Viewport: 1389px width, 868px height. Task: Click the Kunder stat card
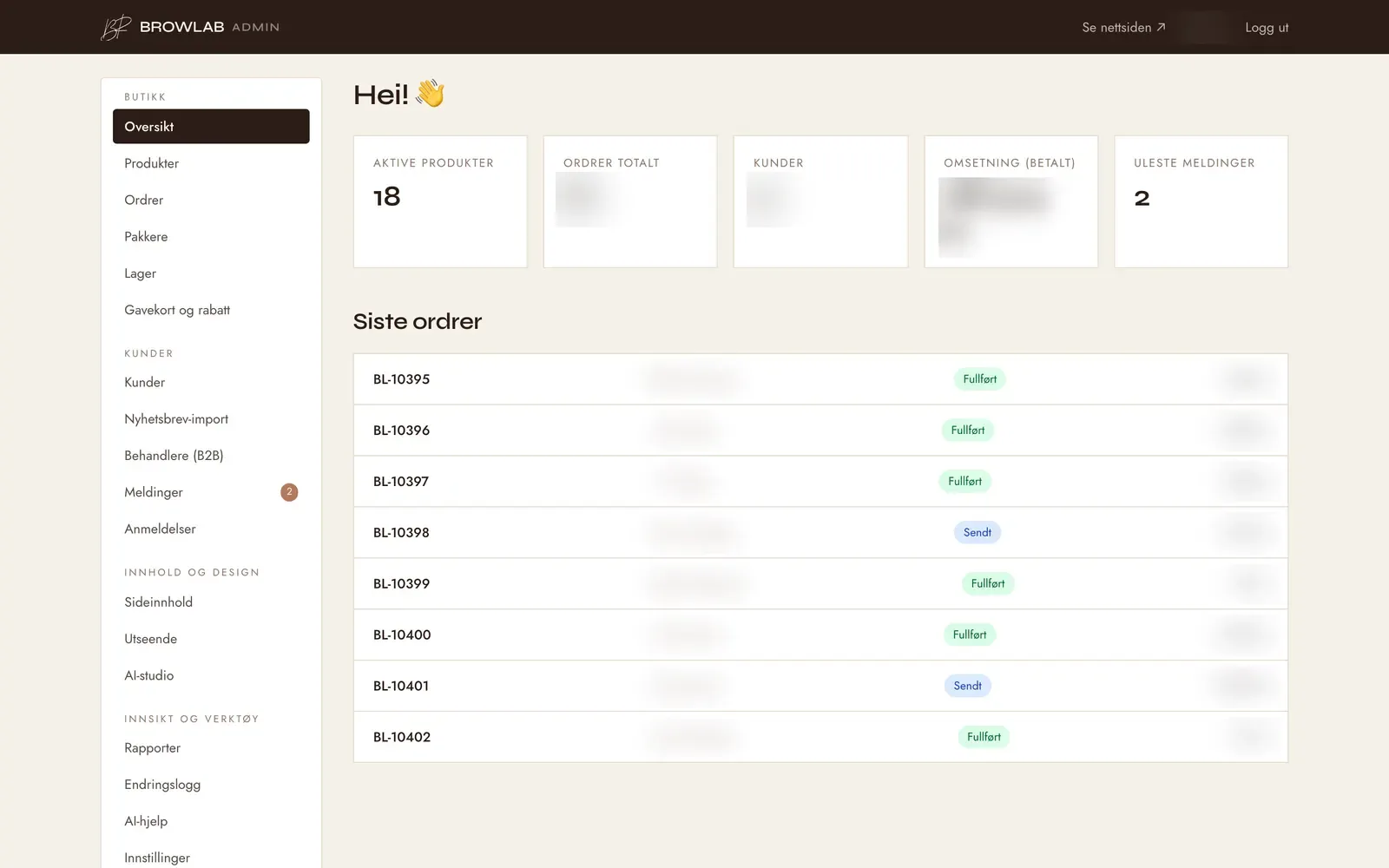(x=820, y=201)
